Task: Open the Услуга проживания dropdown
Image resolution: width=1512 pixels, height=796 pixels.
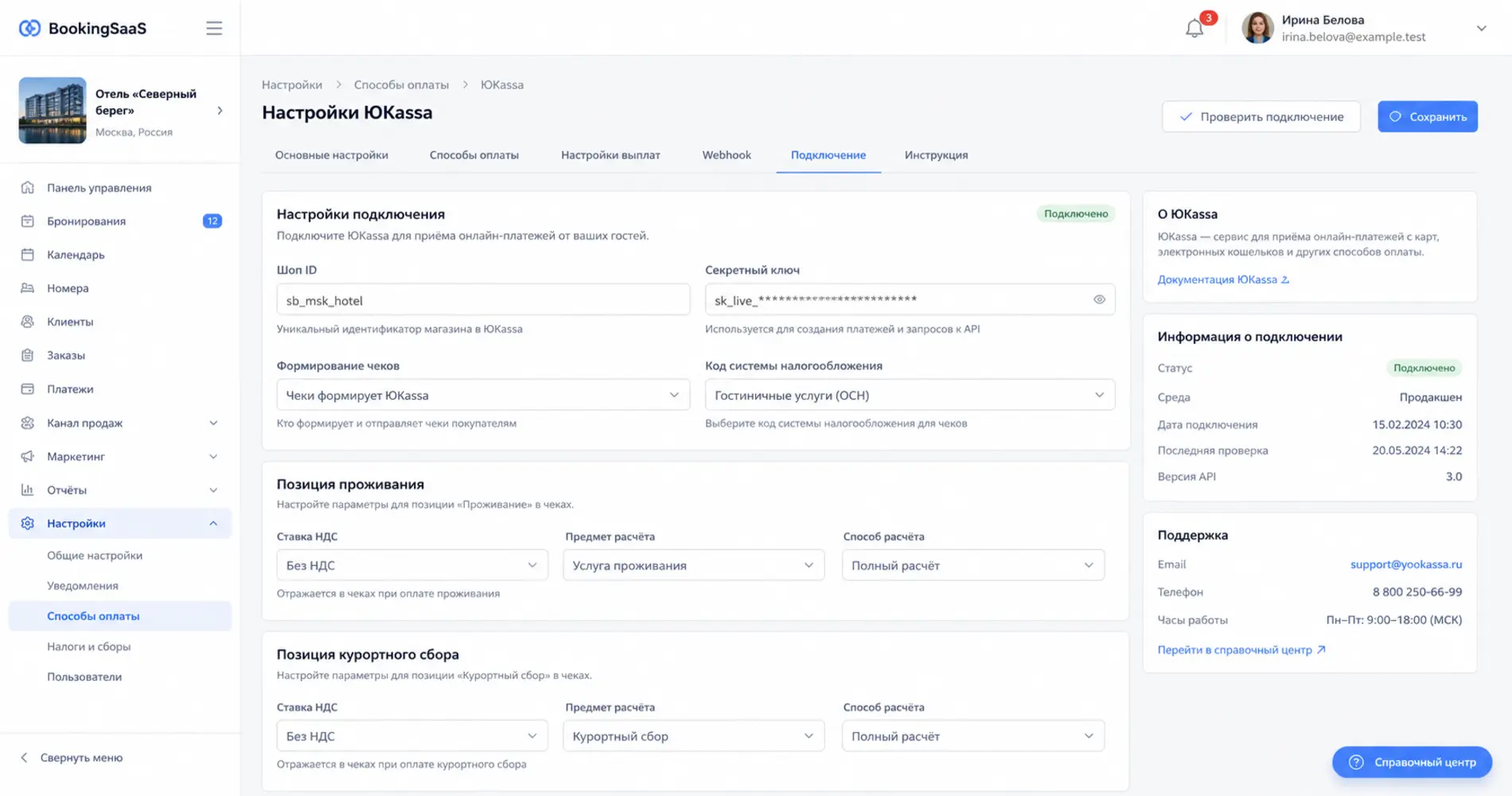Action: 693,565
